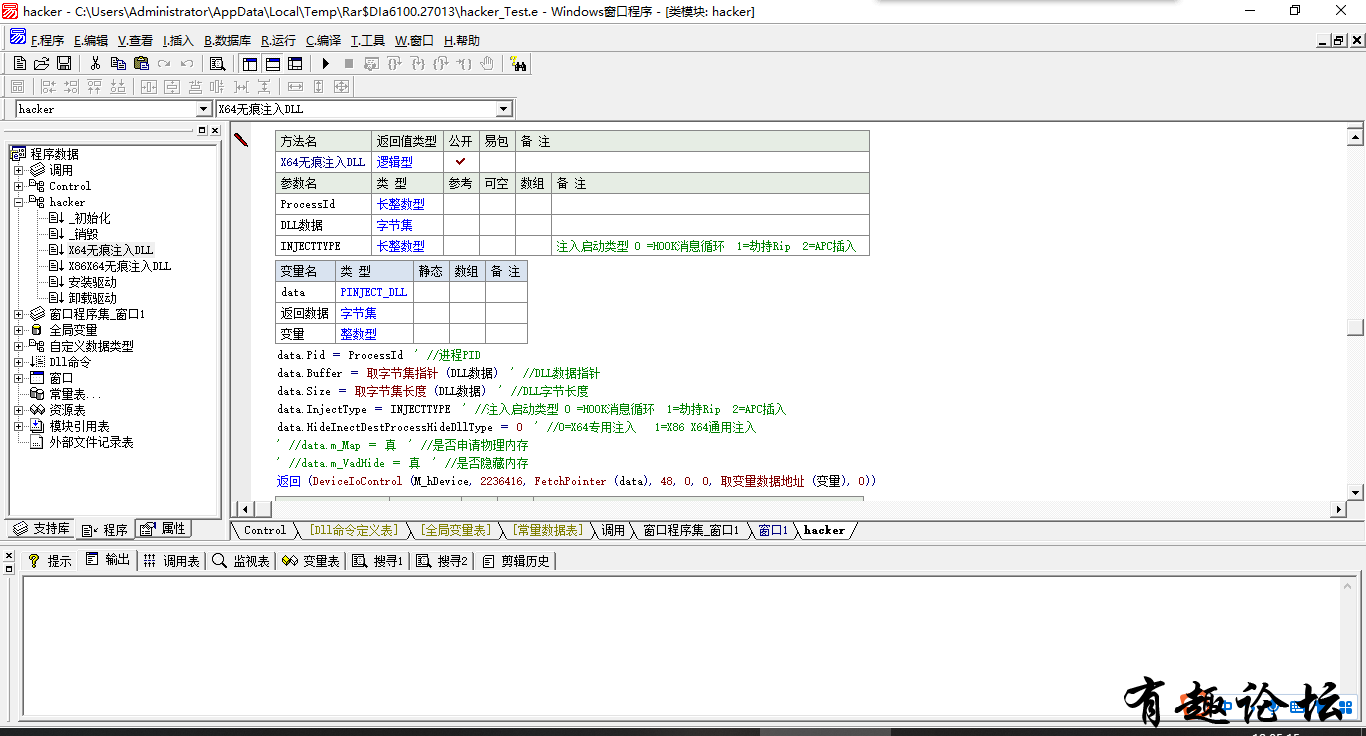Click the Cut scissors icon

(x=95, y=64)
